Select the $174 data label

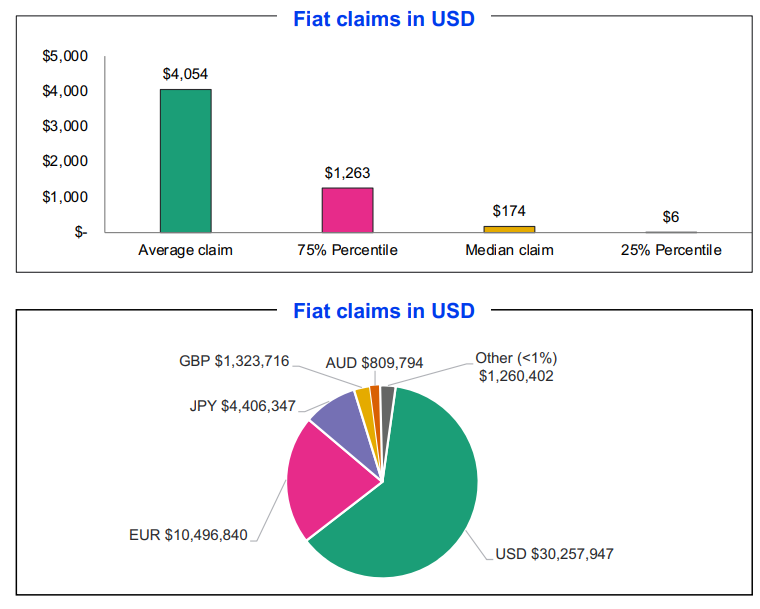[509, 211]
